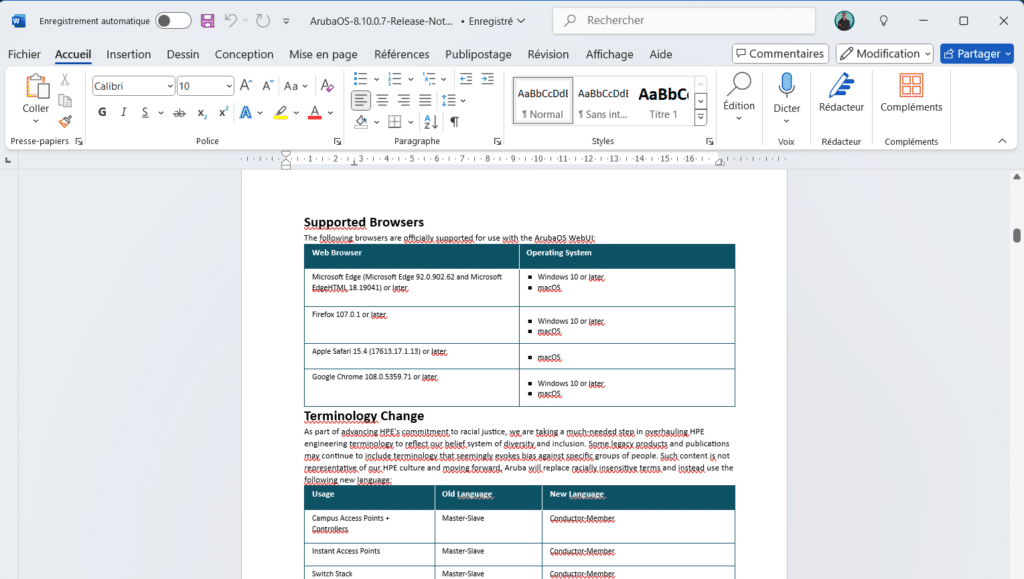The height and width of the screenshot is (579, 1024).
Task: Decrease paragraph indent
Action: click(x=466, y=79)
